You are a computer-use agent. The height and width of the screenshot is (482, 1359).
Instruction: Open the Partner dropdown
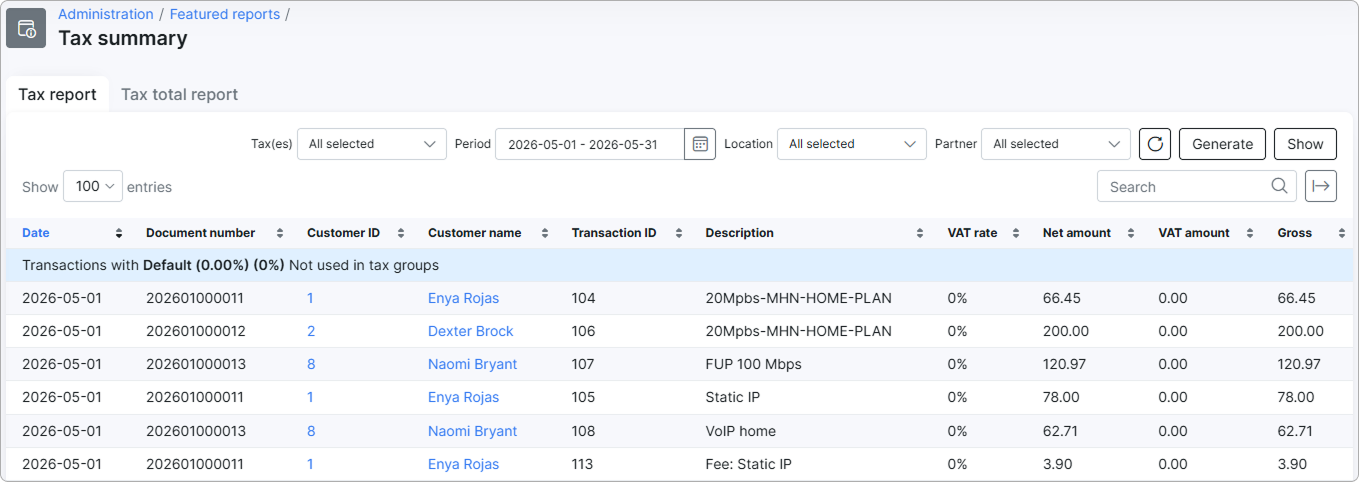click(1056, 144)
